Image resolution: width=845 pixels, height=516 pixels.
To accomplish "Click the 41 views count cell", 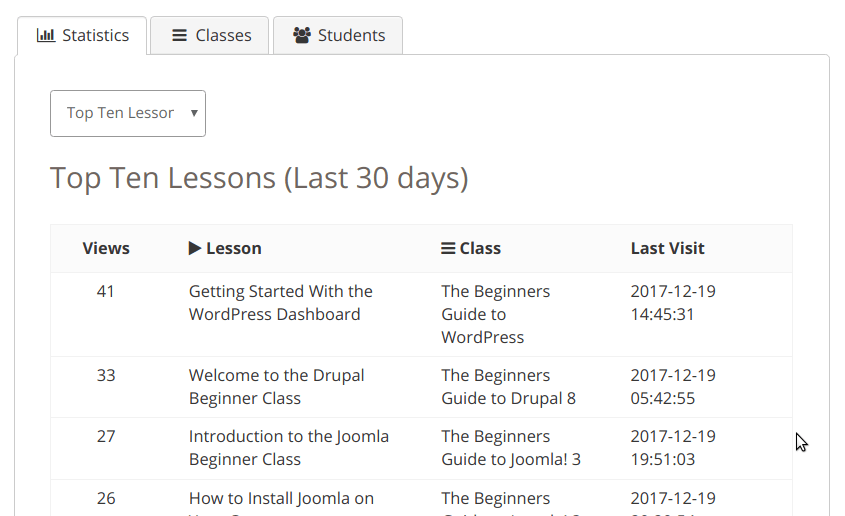I will 106,292.
